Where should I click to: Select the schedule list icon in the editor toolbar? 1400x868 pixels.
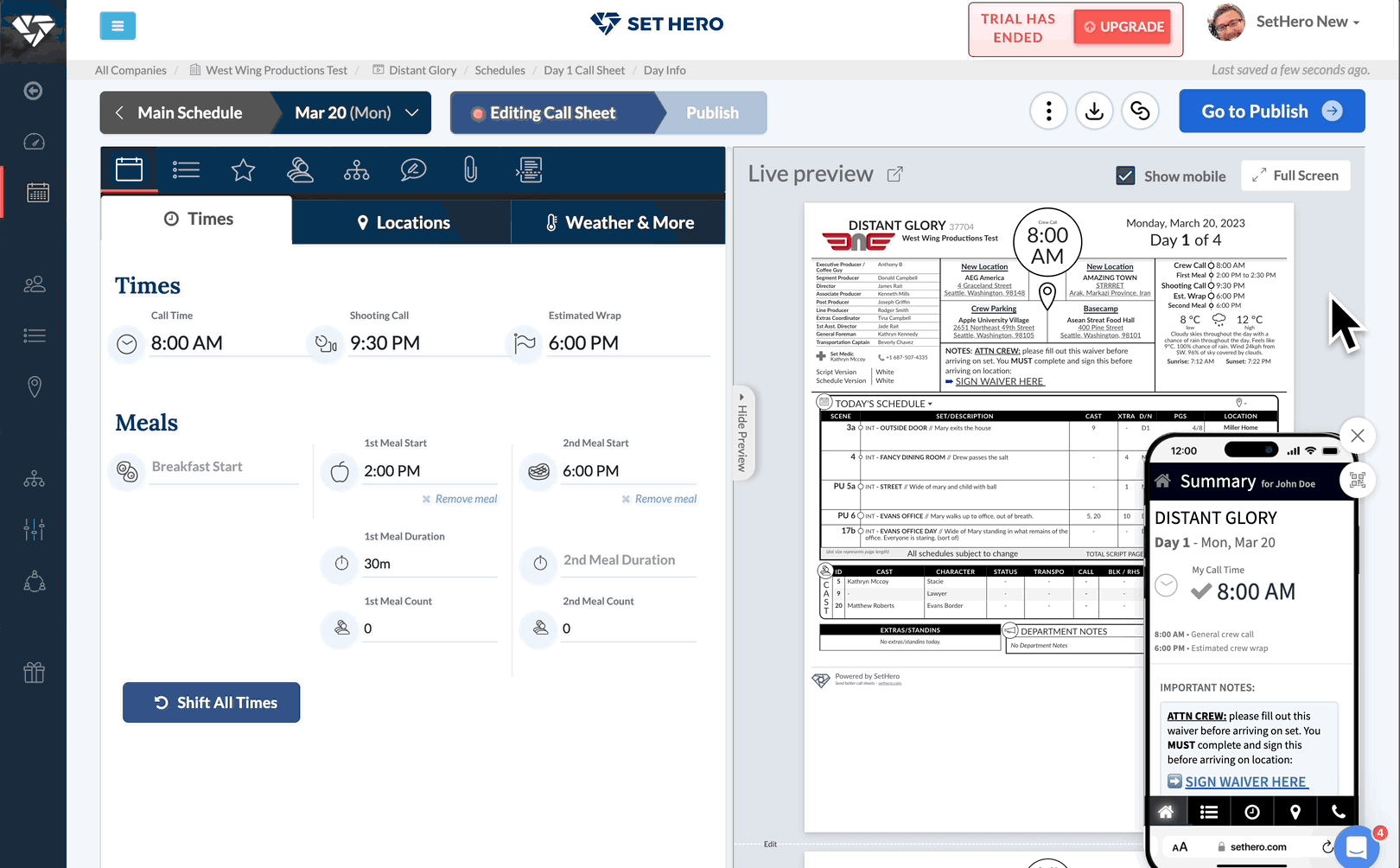click(x=186, y=169)
